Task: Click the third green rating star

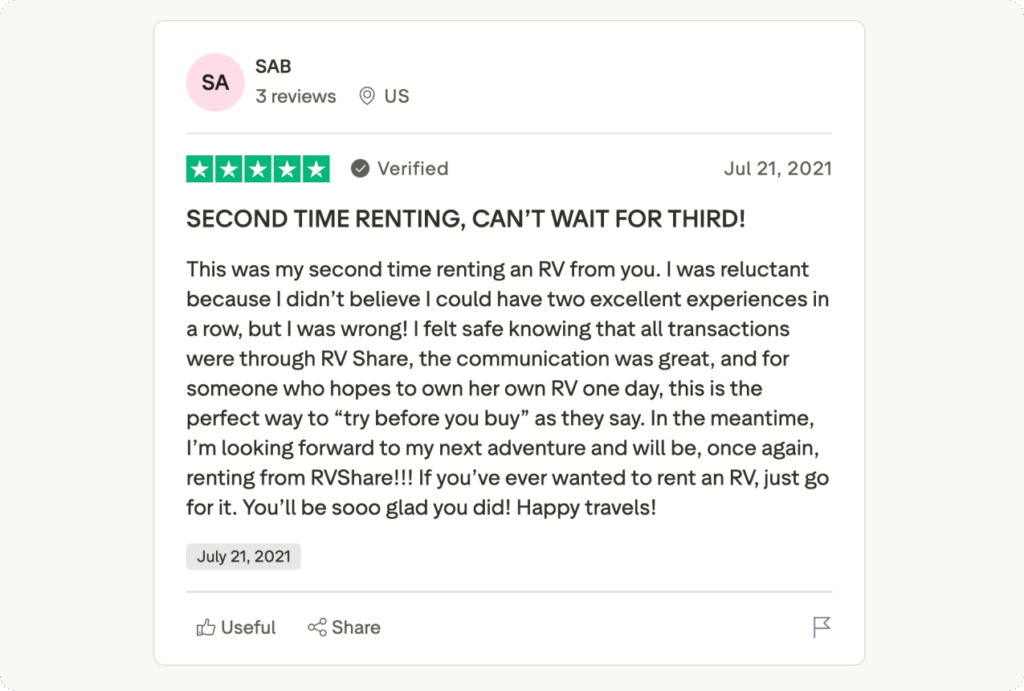Action: click(x=258, y=169)
